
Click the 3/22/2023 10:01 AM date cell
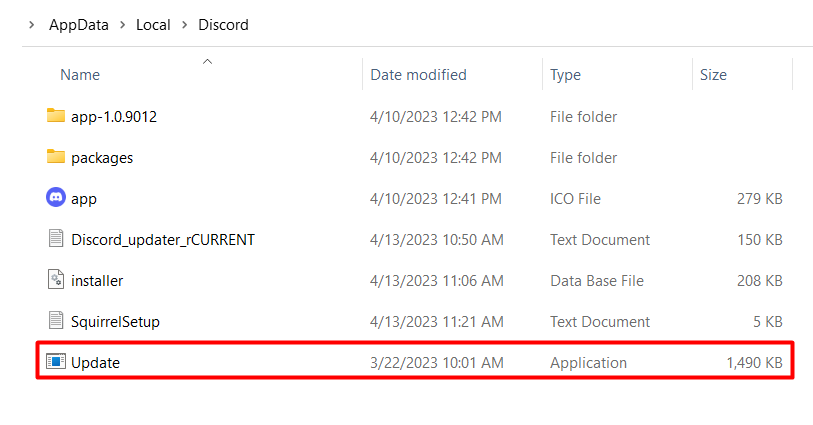[x=437, y=362]
